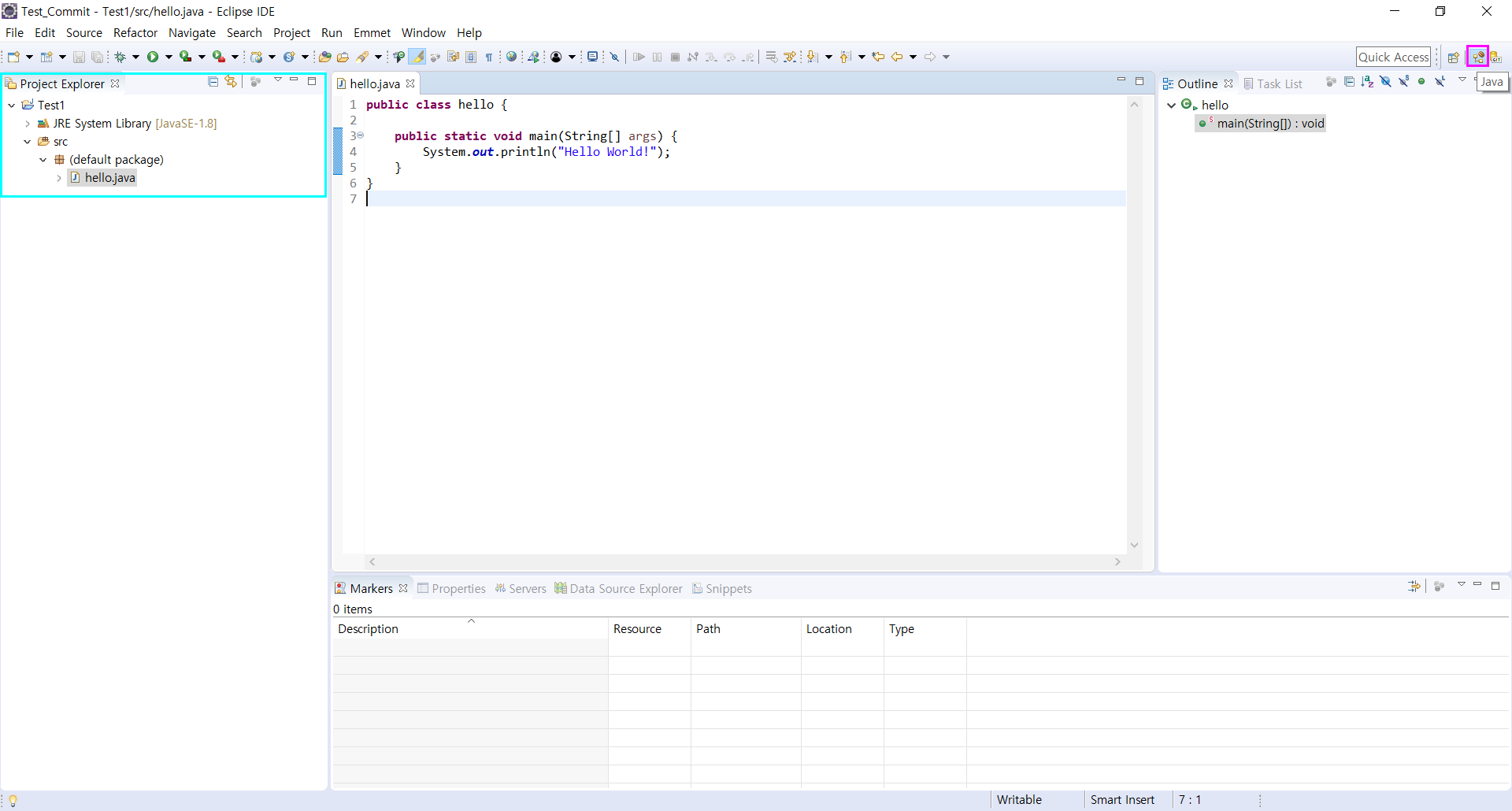Click the Coverage run toolbar icon
1512x811 pixels.
coord(186,57)
